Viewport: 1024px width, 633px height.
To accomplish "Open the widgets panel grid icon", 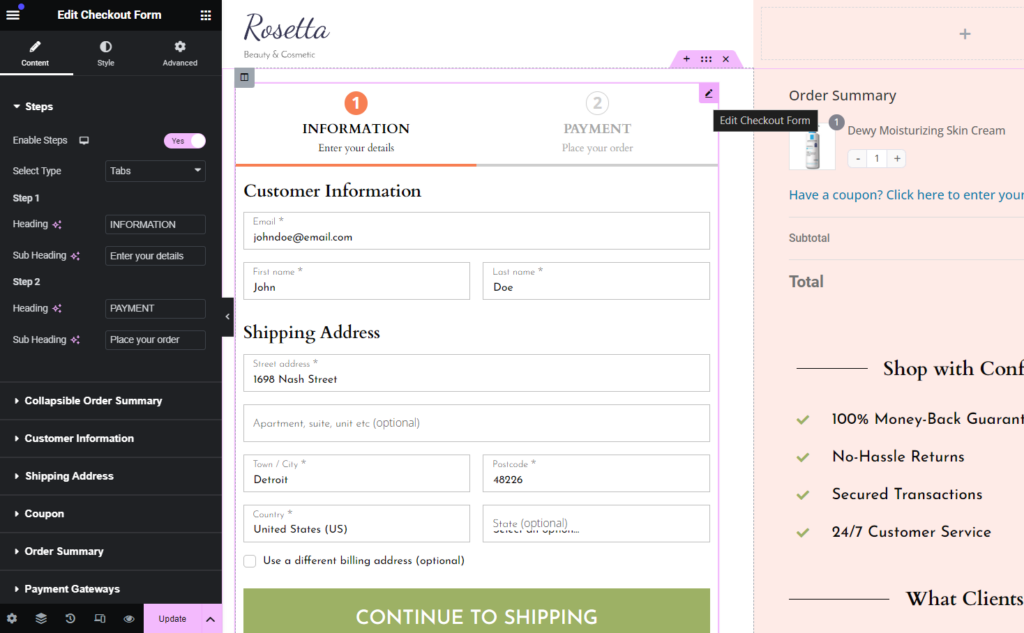I will point(205,15).
